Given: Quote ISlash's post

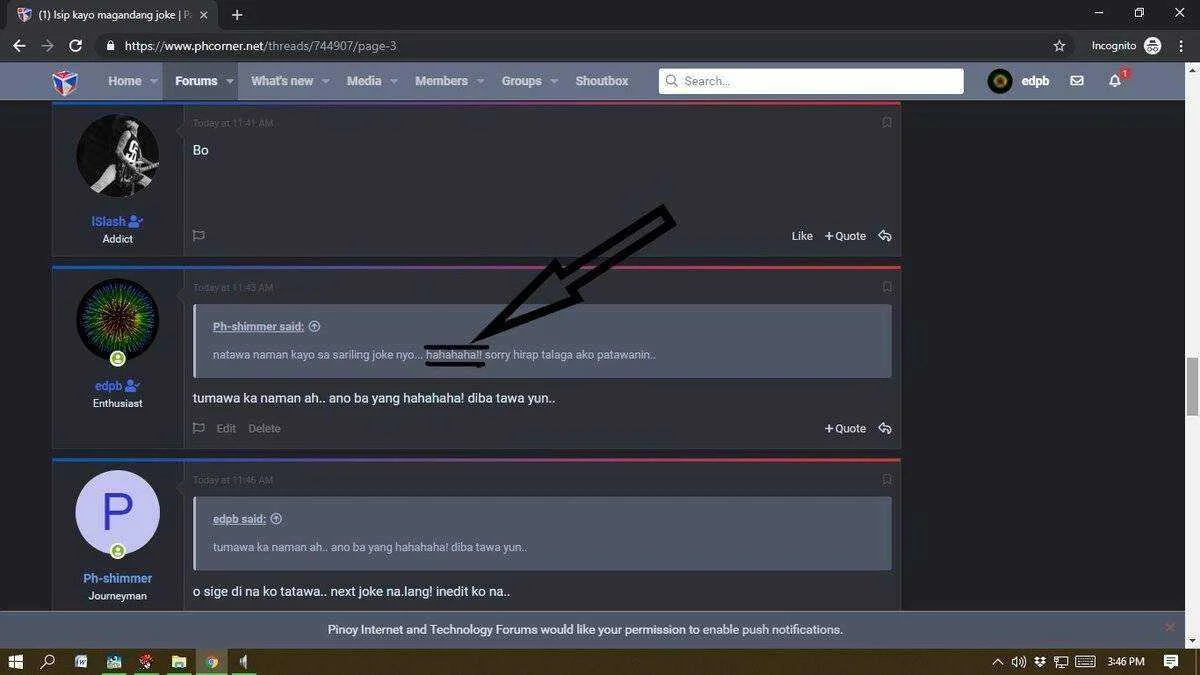Looking at the screenshot, I should (x=845, y=236).
